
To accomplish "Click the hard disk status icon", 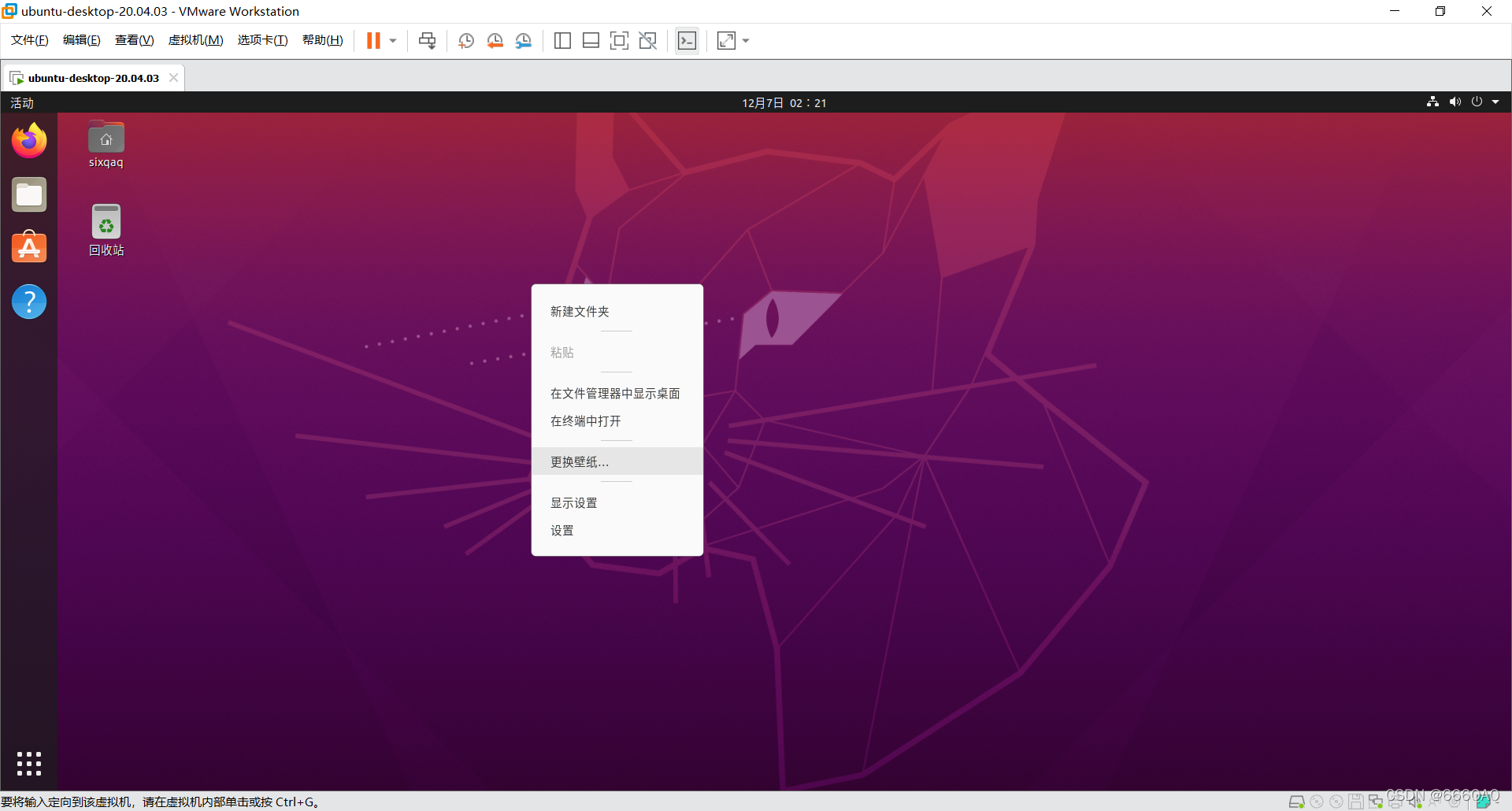I will [x=1296, y=802].
